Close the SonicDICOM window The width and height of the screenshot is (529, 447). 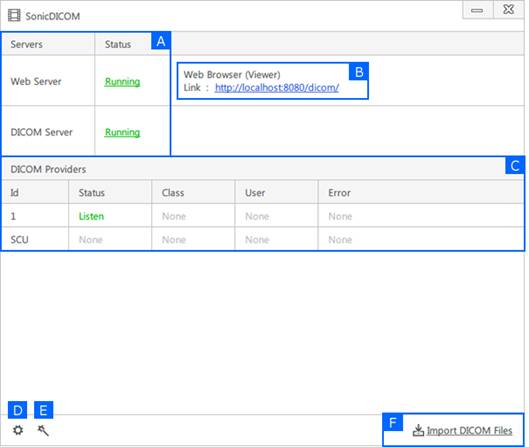(508, 10)
